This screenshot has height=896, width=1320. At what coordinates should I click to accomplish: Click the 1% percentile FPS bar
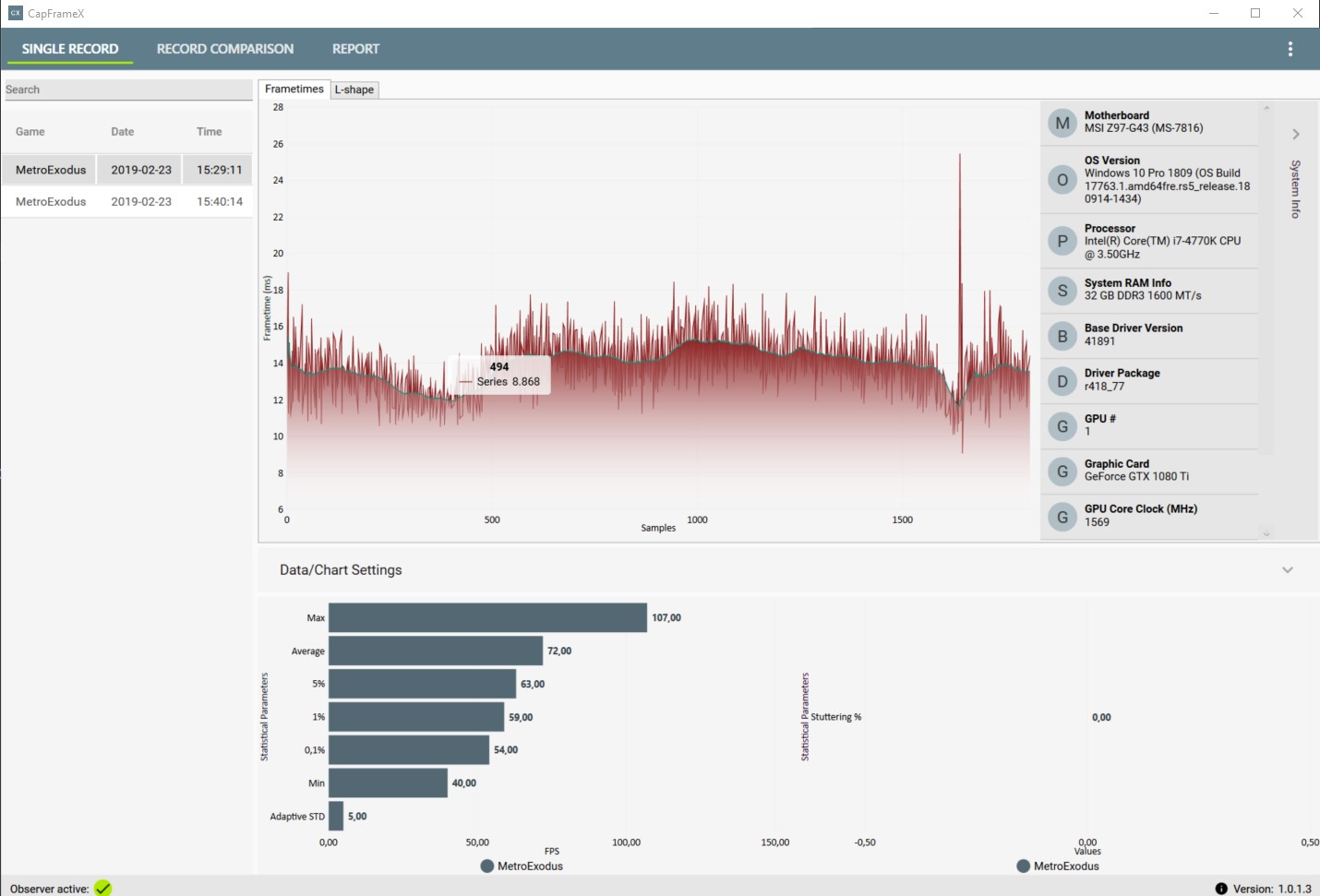coord(416,717)
